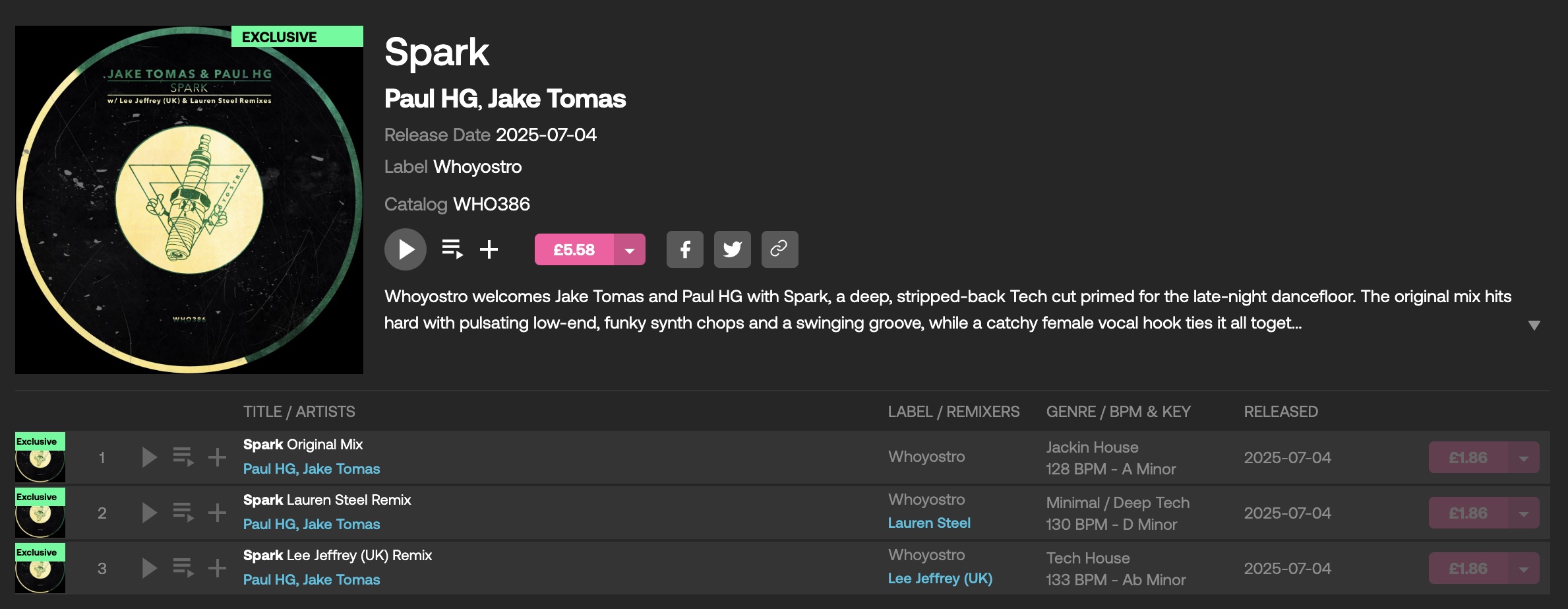Click the Spark album cover artwork

point(189,200)
